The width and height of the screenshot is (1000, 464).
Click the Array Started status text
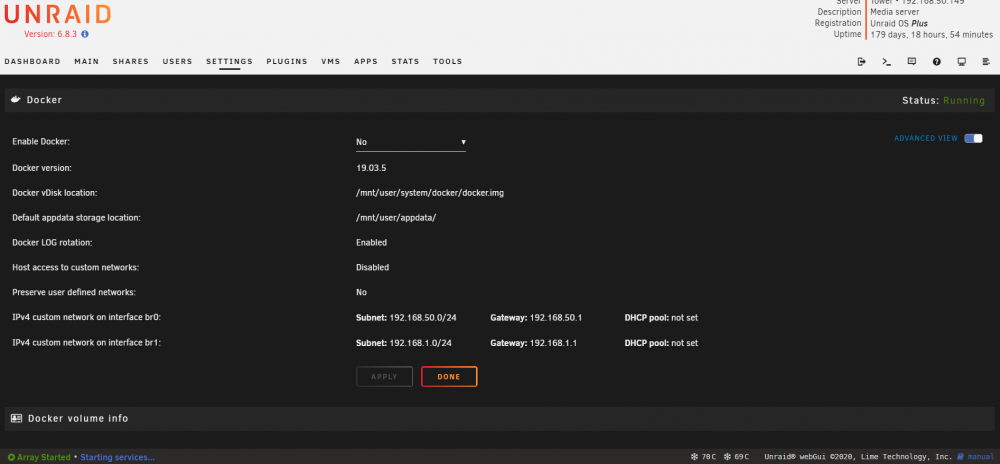[44, 458]
